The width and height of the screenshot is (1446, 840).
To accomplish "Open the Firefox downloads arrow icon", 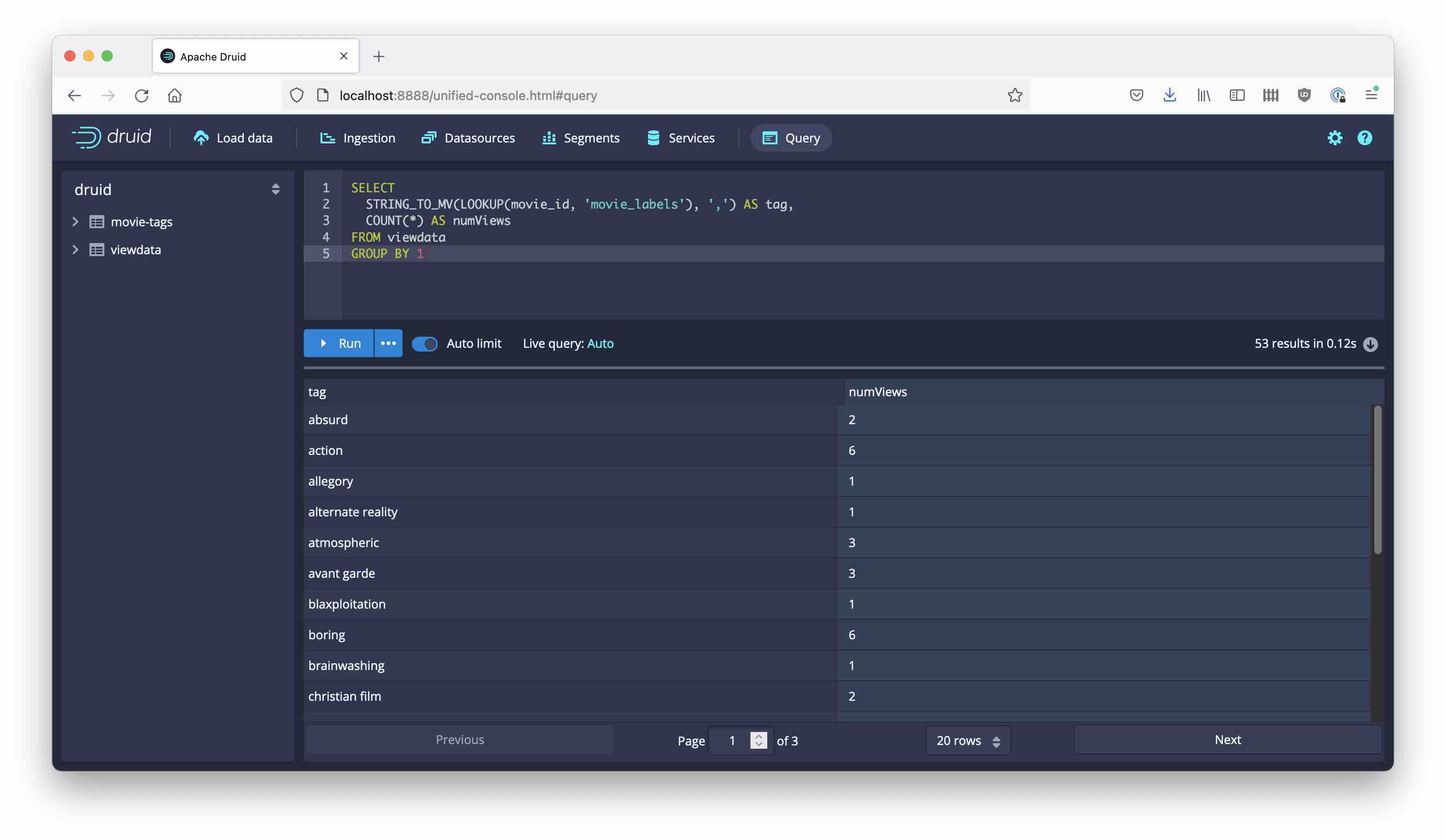I will tap(1169, 95).
